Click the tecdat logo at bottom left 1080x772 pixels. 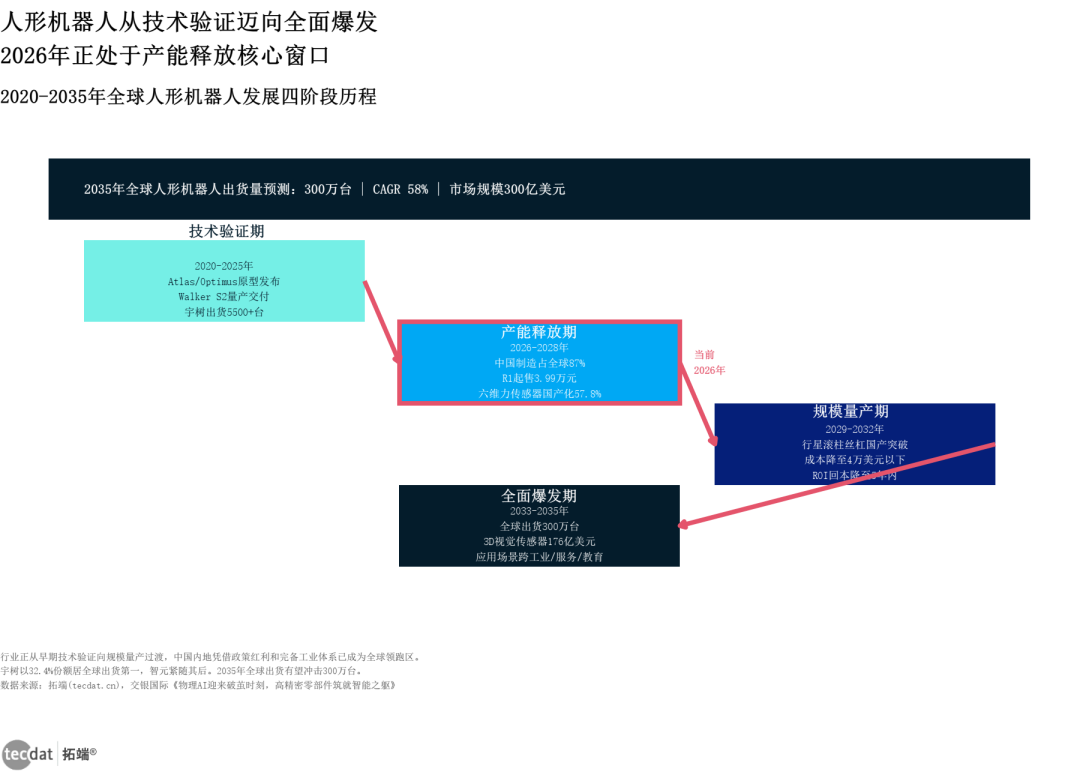click(x=28, y=754)
